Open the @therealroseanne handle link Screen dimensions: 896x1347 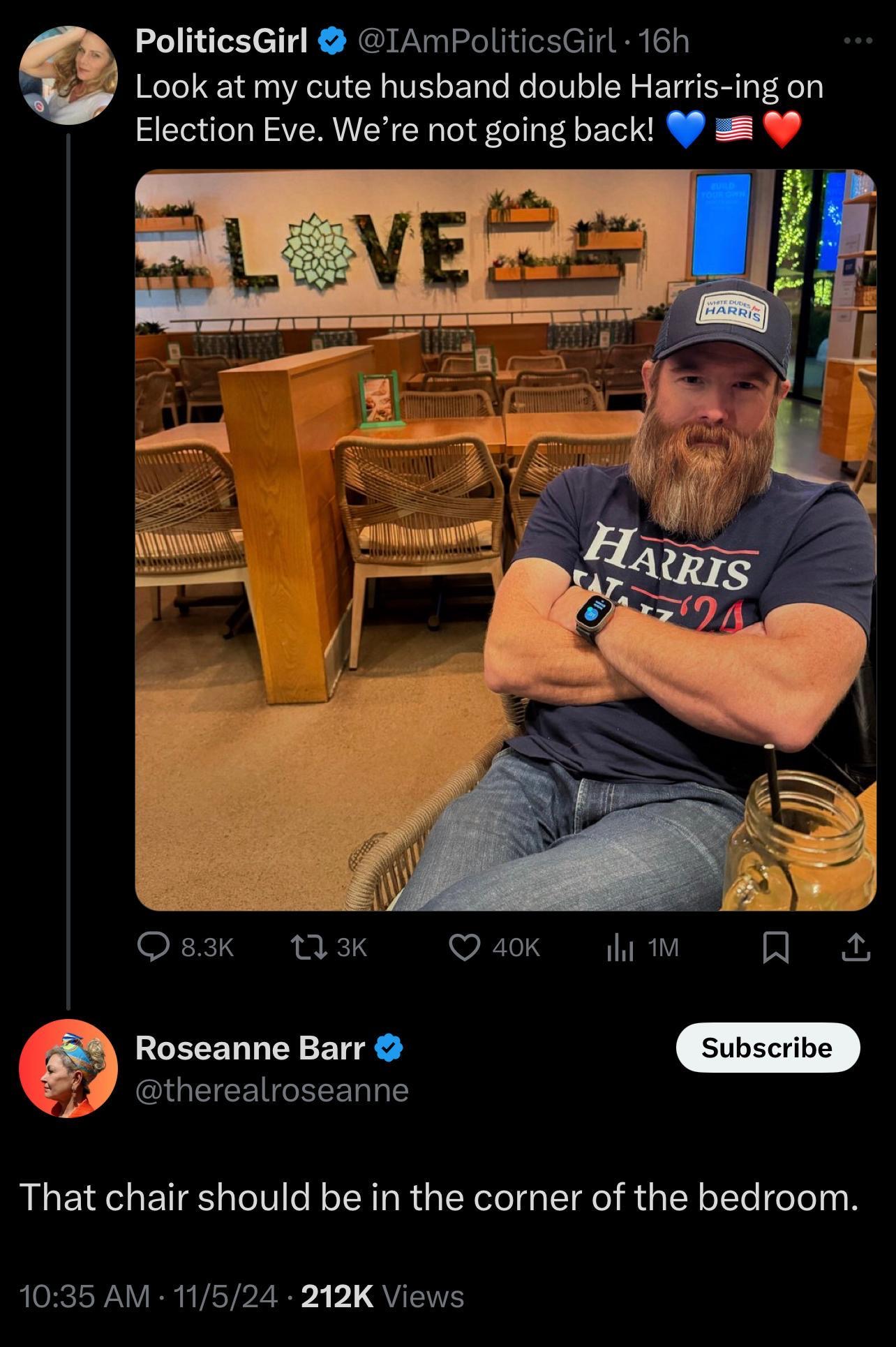tap(272, 1090)
